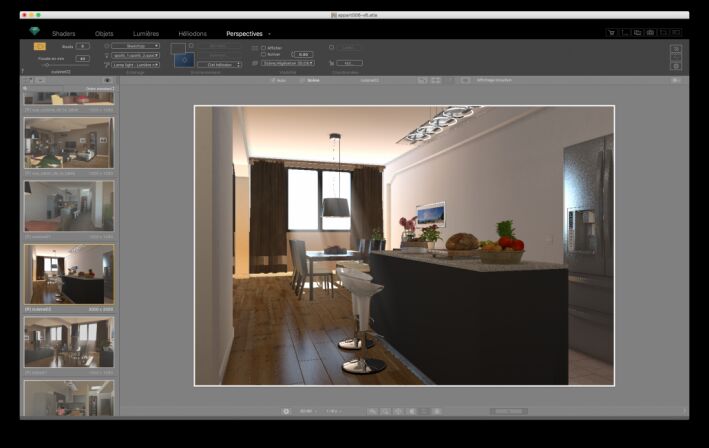This screenshot has height=448, width=709.
Task: Open the Shaders inspector tab
Action: pyautogui.click(x=63, y=34)
